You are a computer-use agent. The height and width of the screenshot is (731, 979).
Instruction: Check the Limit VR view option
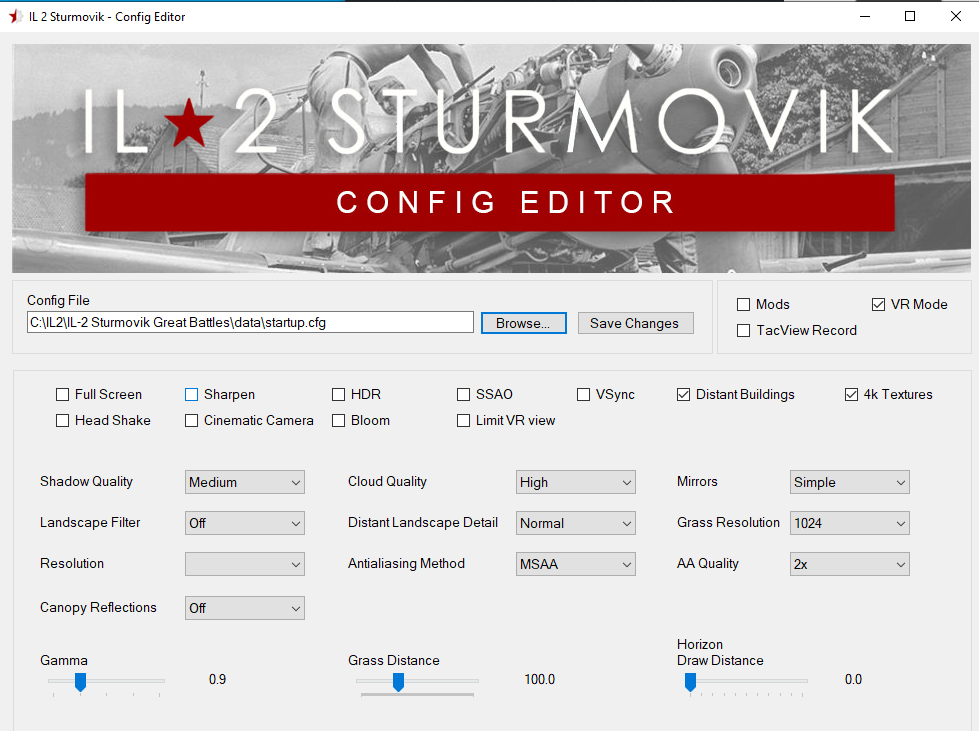tap(463, 421)
